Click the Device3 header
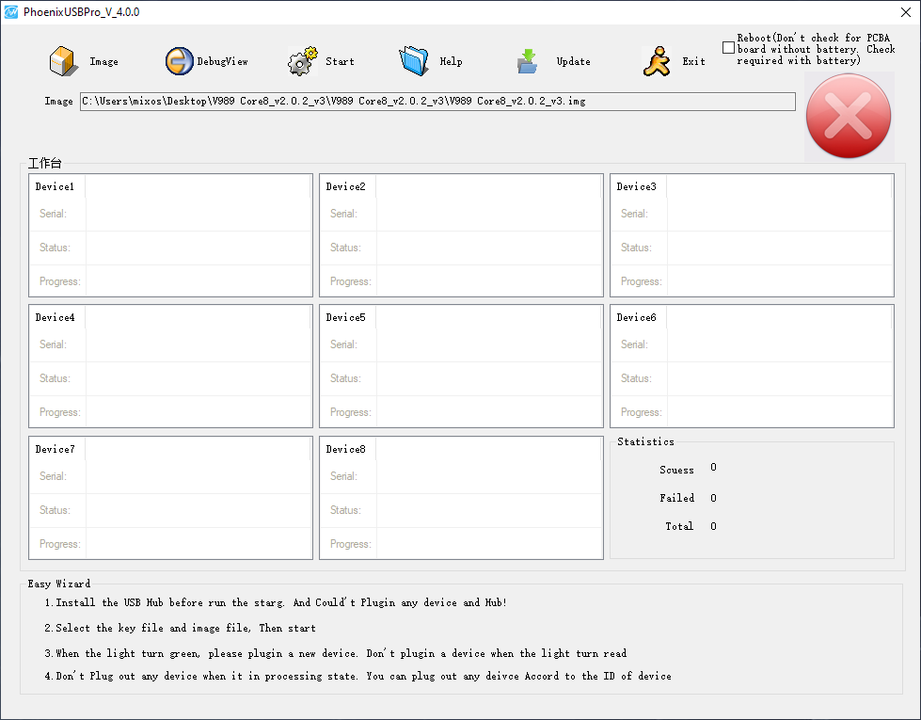Screen dimensions: 921x720 (x=636, y=186)
